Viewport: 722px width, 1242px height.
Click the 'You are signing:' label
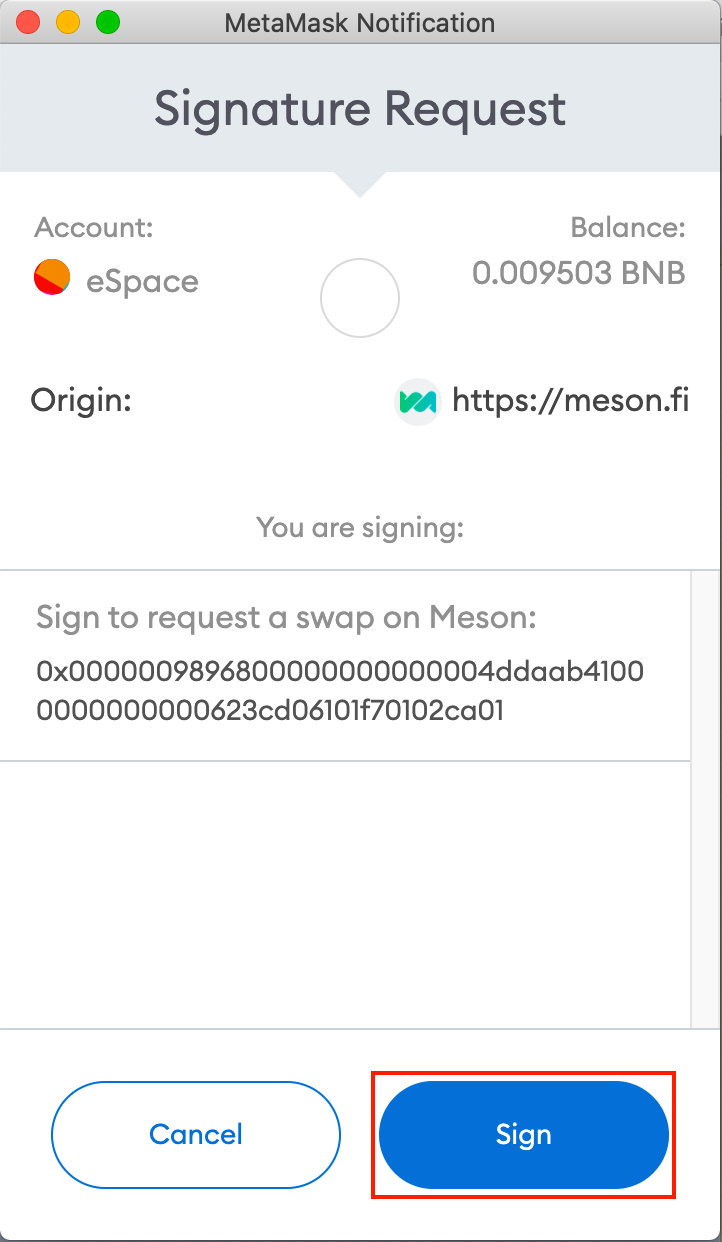359,528
